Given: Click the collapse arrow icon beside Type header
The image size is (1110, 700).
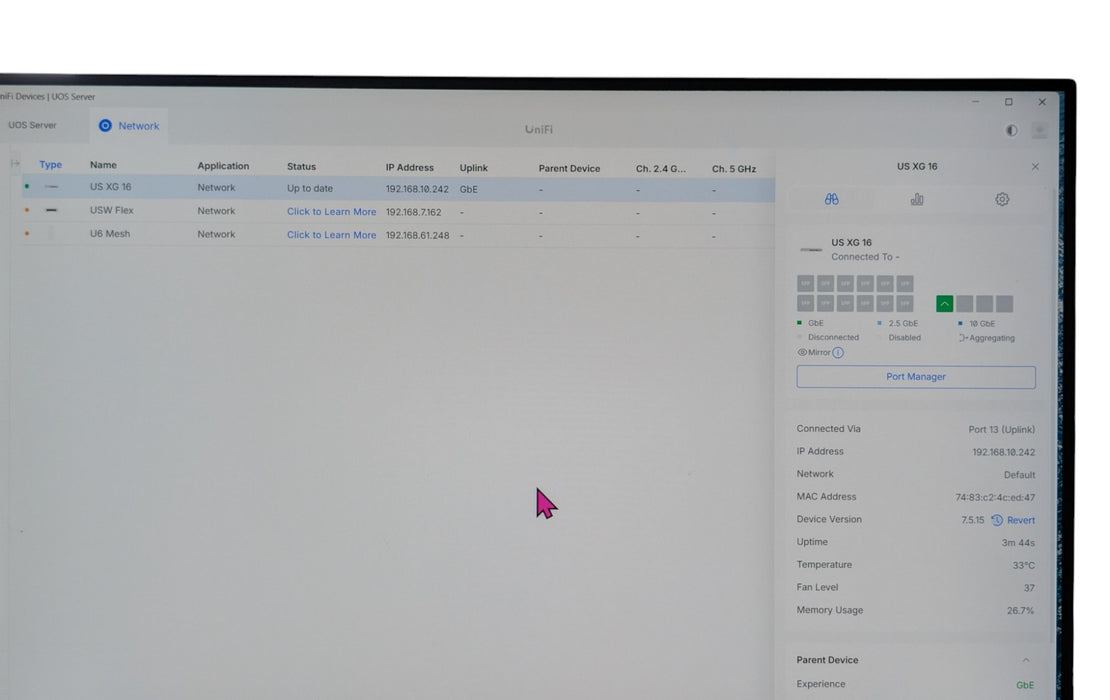Looking at the screenshot, I should click(15, 163).
